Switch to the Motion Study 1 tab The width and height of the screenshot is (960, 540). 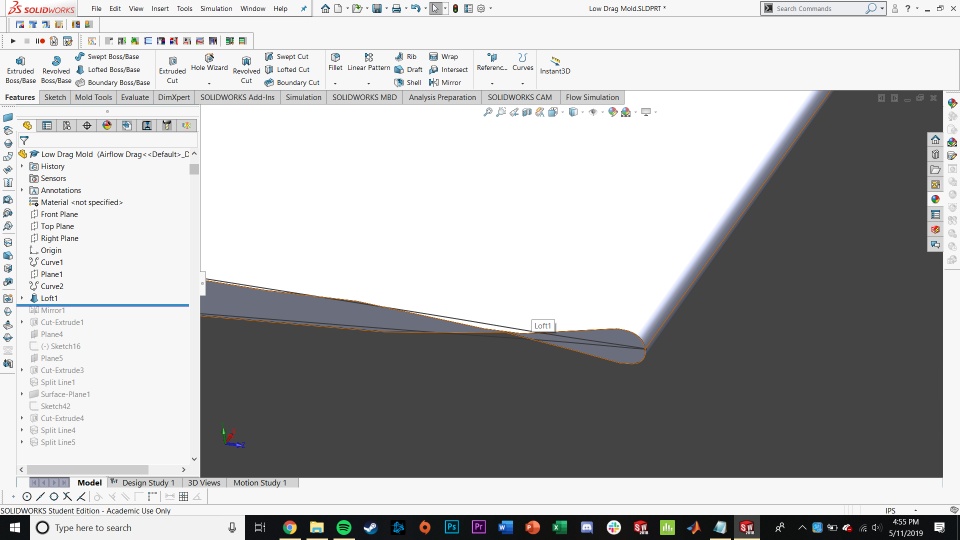click(260, 482)
